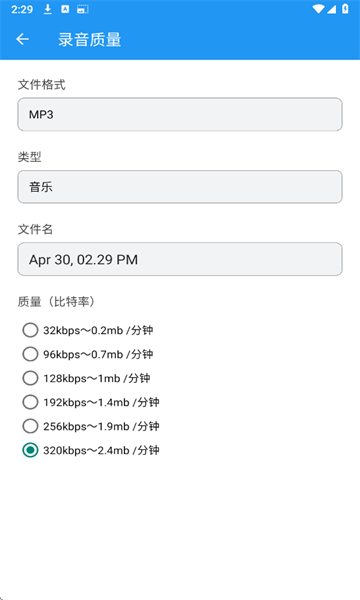Tap the back arrow icon

point(23,39)
